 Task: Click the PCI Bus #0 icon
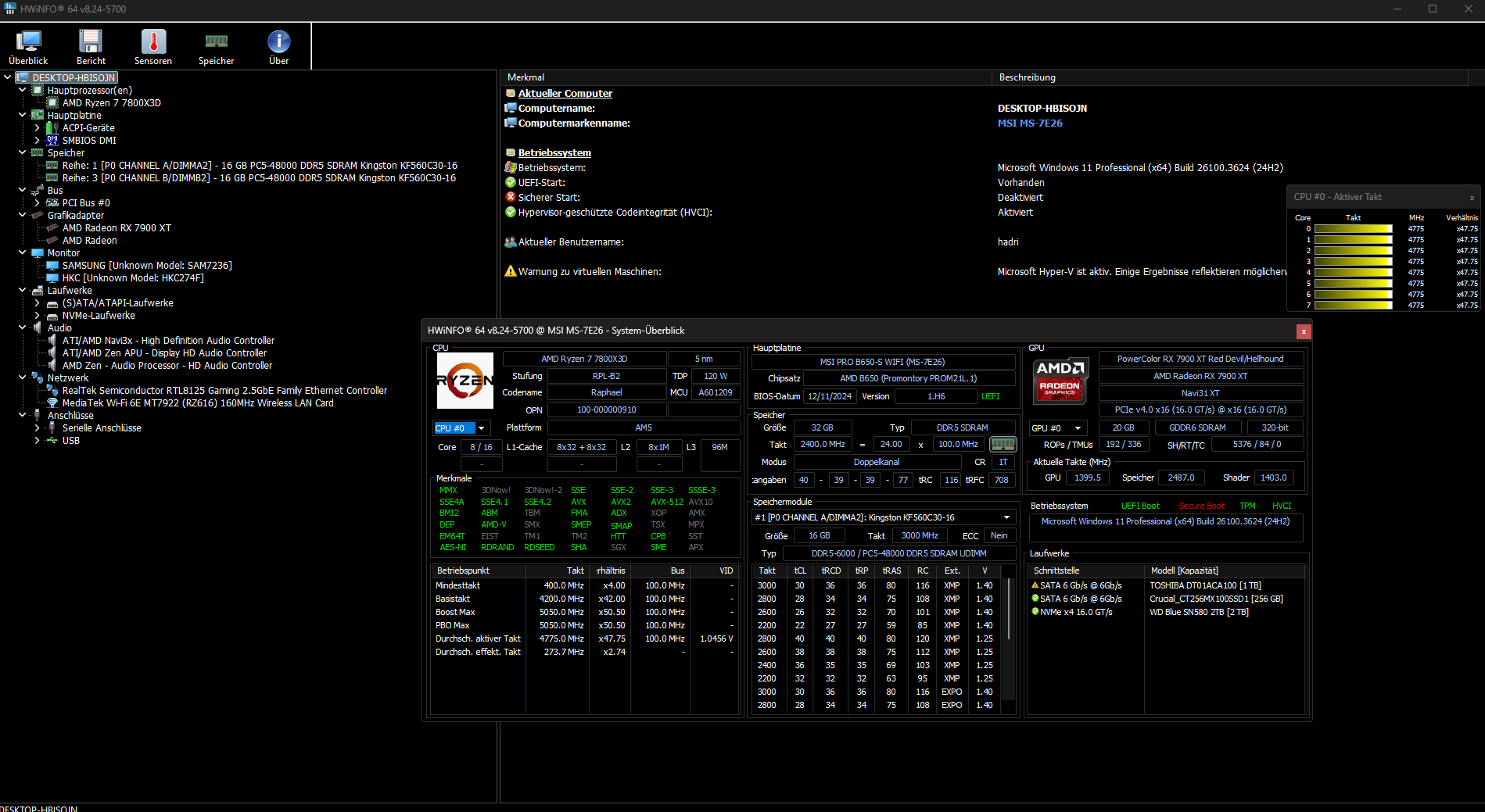[x=52, y=203]
